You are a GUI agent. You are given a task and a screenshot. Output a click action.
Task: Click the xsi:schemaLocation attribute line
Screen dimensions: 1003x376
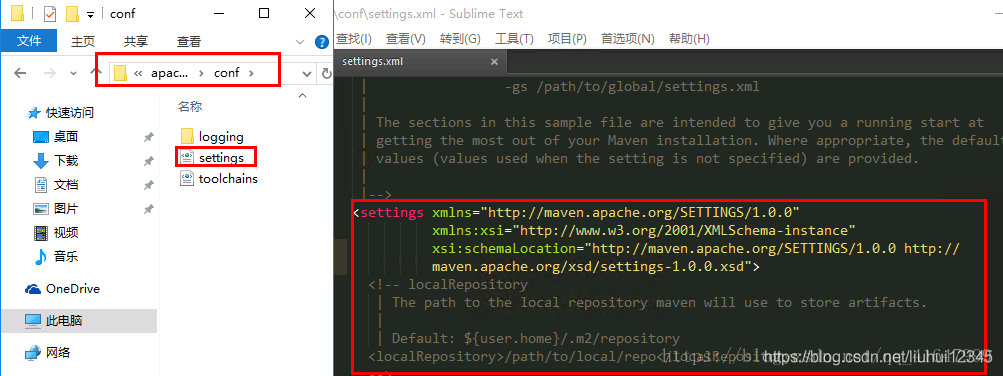(x=696, y=249)
